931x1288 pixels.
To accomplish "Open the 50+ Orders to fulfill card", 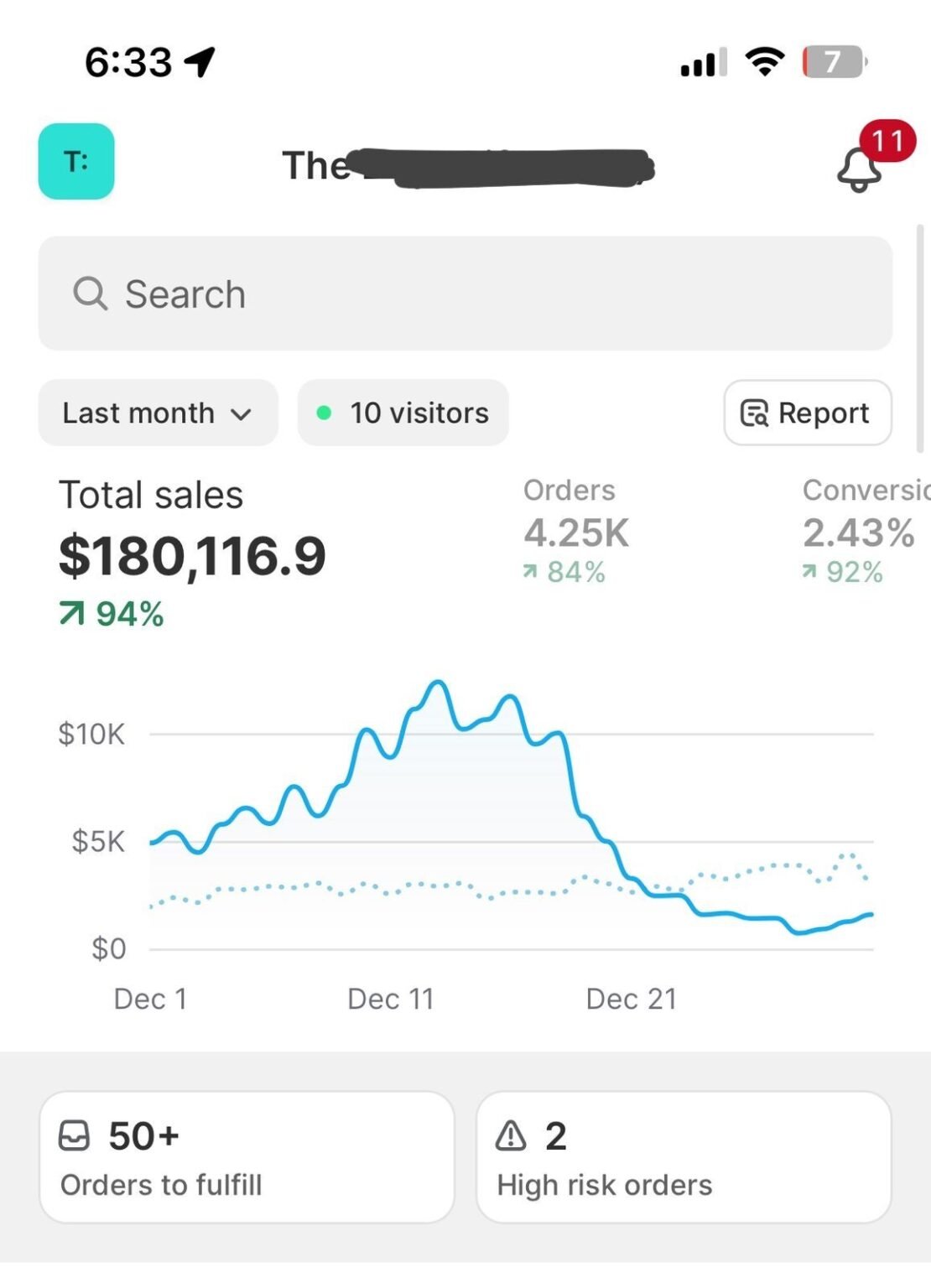I will pyautogui.click(x=247, y=1156).
